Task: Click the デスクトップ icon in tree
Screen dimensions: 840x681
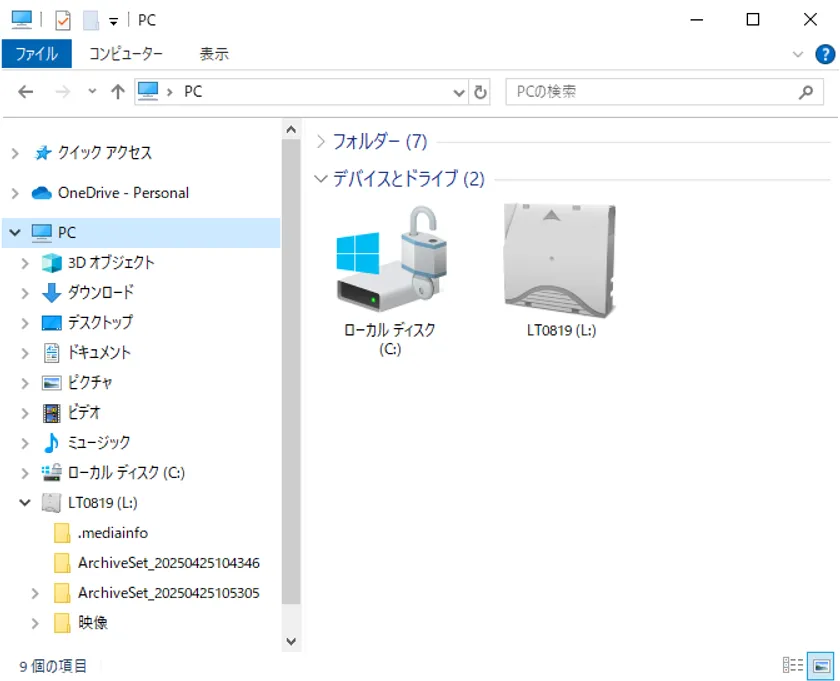Action: 51,323
